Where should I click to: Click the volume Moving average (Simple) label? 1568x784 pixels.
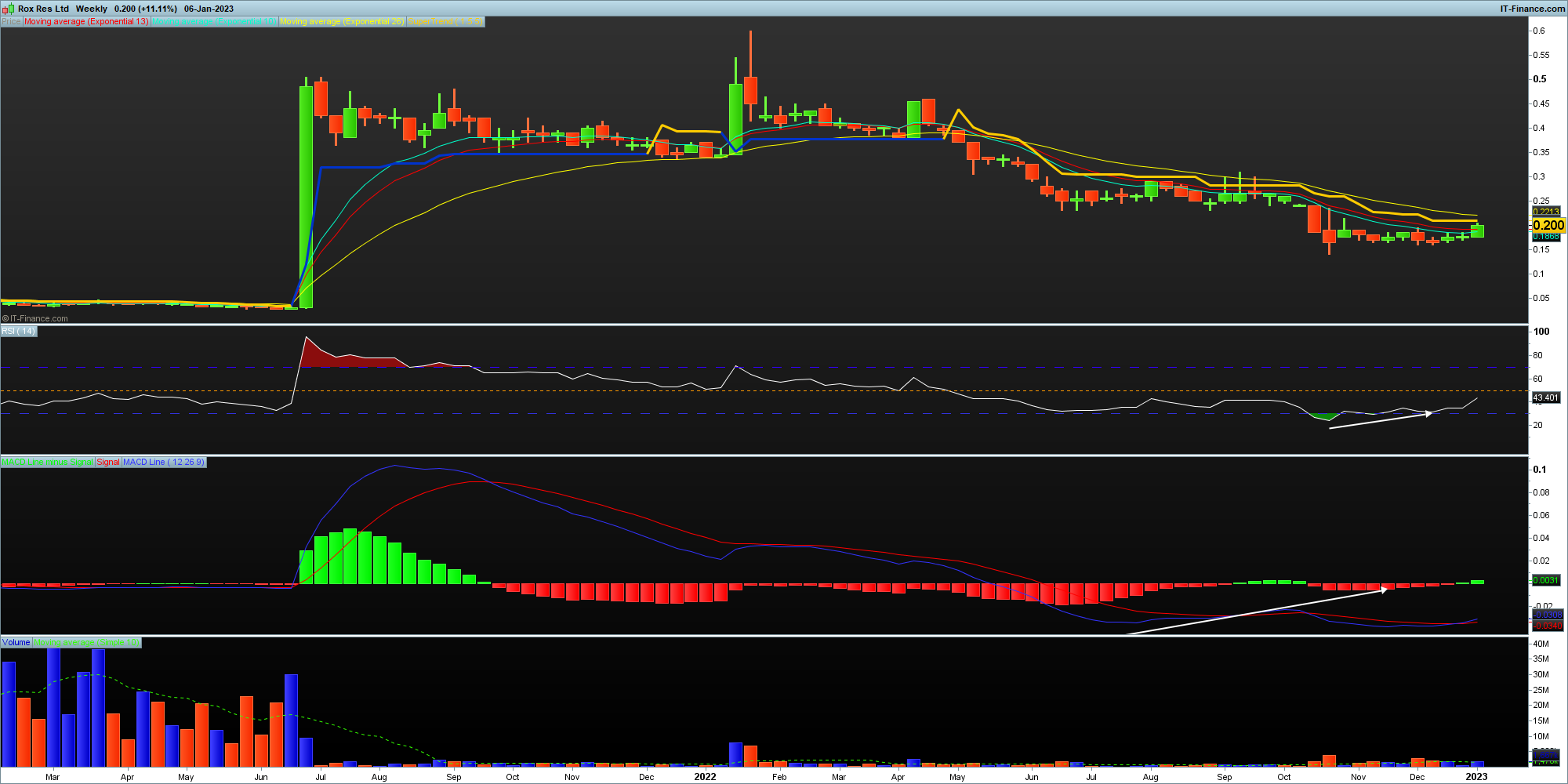pos(86,643)
